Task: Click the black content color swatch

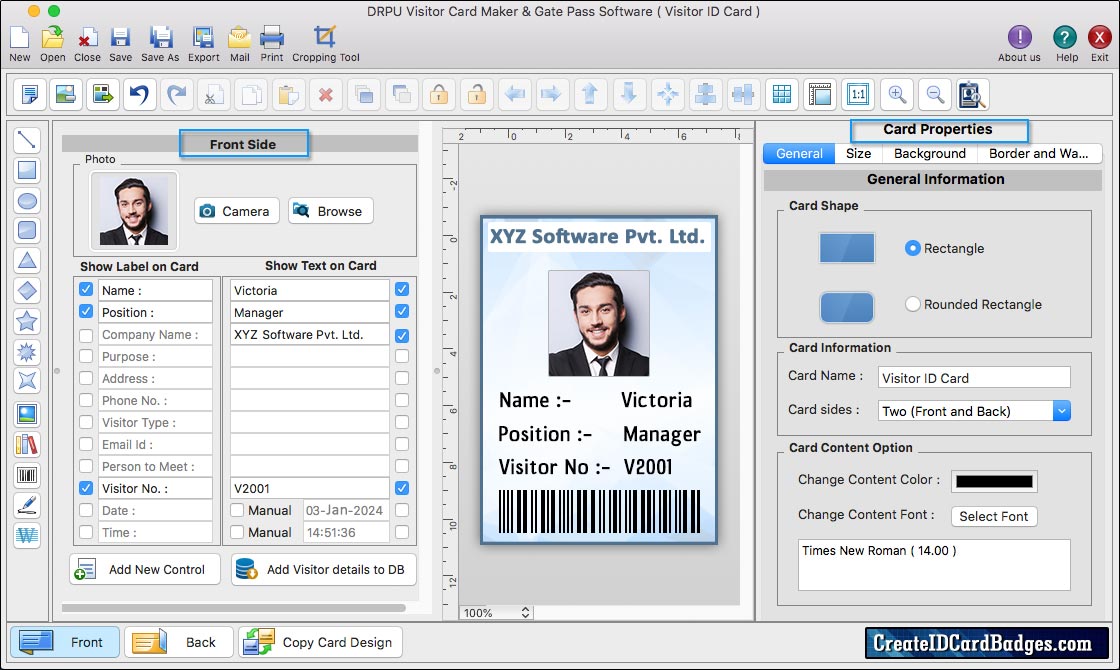Action: point(994,481)
